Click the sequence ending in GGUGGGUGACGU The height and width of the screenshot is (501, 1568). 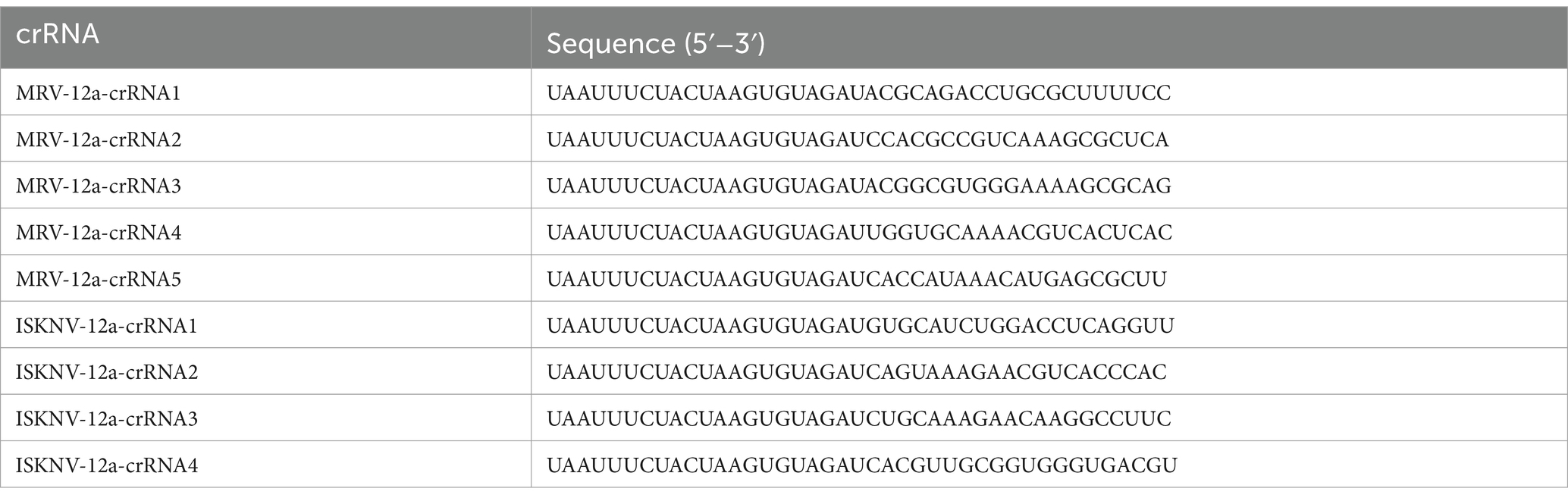coord(861,465)
